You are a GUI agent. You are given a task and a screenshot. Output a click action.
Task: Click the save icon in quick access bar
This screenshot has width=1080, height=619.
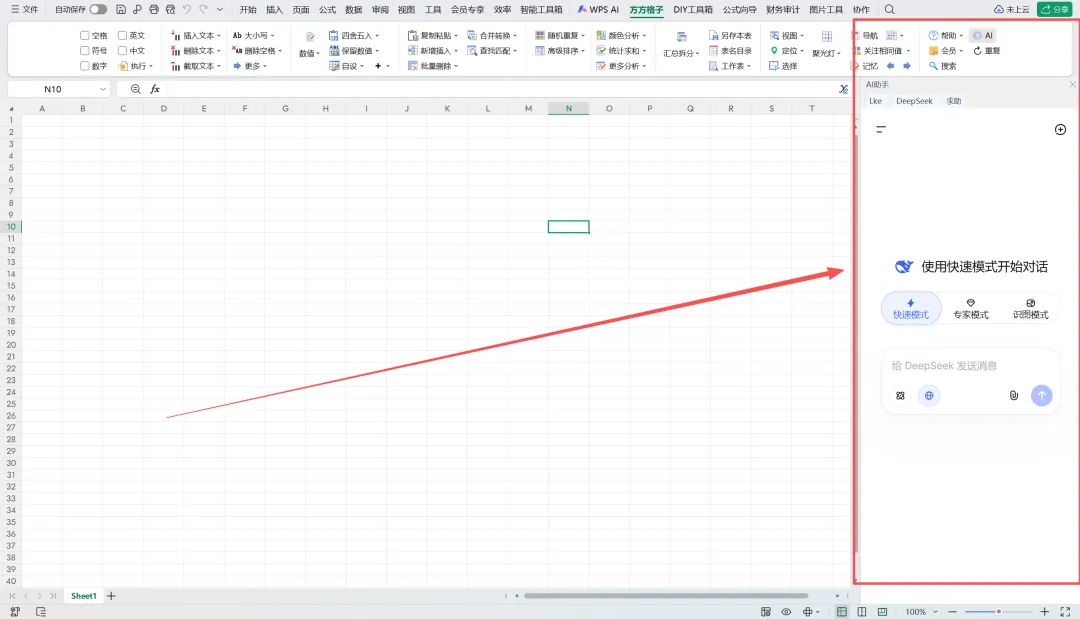121,10
